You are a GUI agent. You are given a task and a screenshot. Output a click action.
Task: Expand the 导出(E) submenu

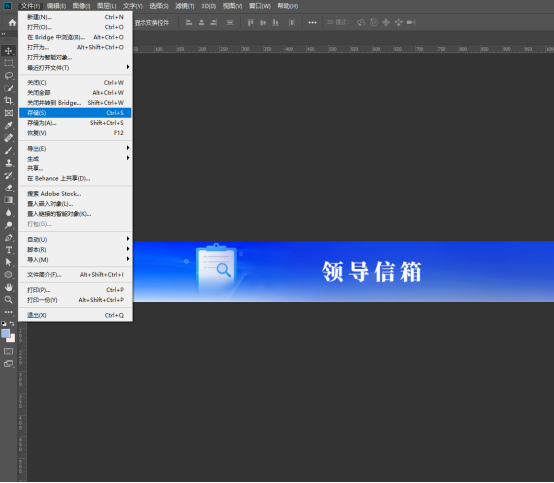75,148
